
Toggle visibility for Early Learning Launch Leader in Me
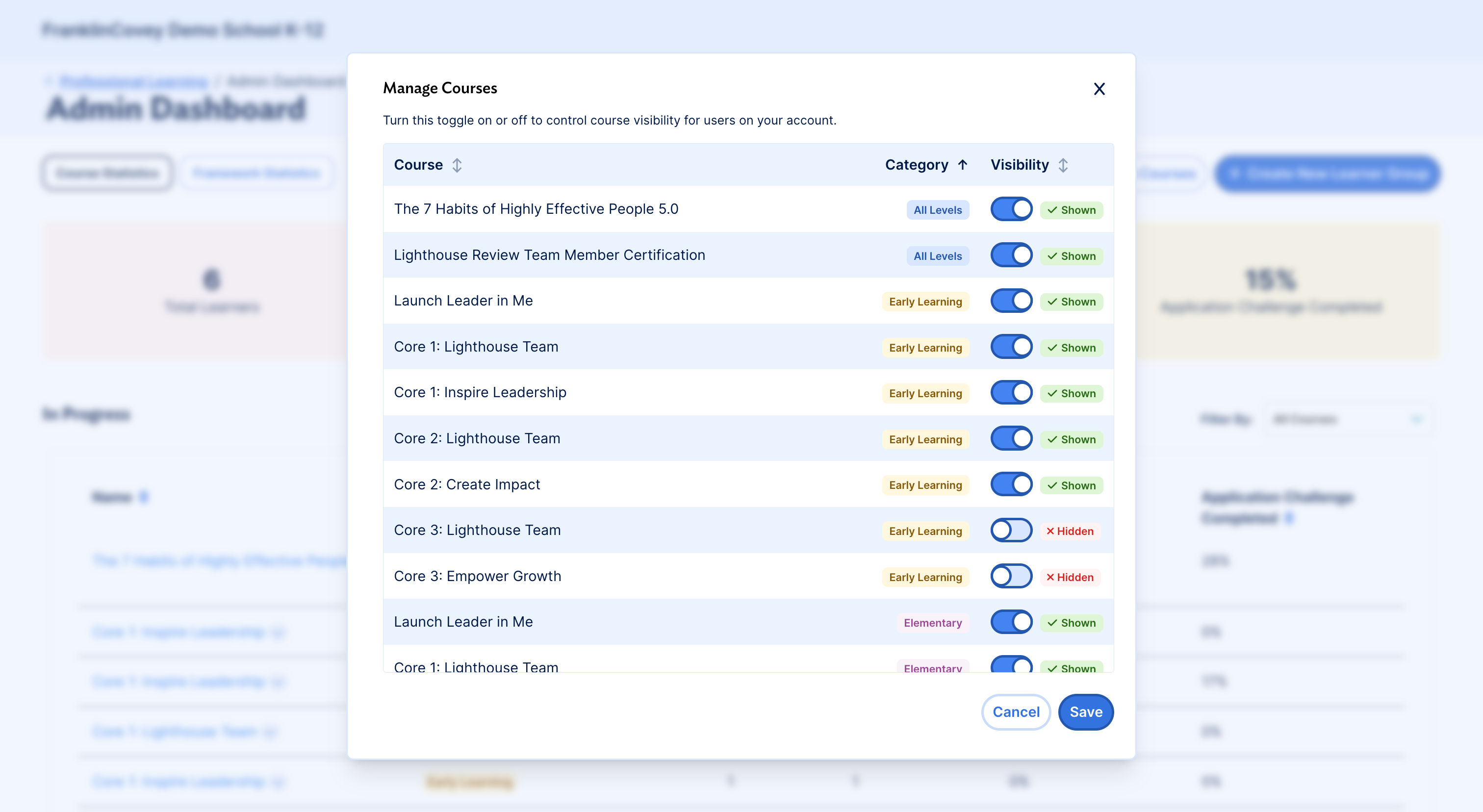pos(1011,301)
